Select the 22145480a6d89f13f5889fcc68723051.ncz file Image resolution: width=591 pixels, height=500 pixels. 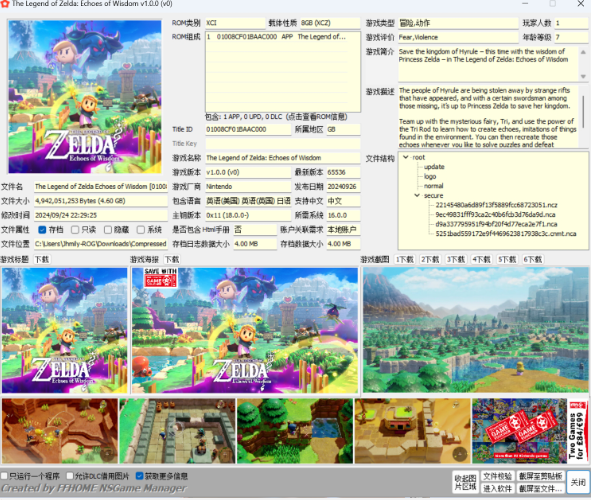[x=496, y=205]
